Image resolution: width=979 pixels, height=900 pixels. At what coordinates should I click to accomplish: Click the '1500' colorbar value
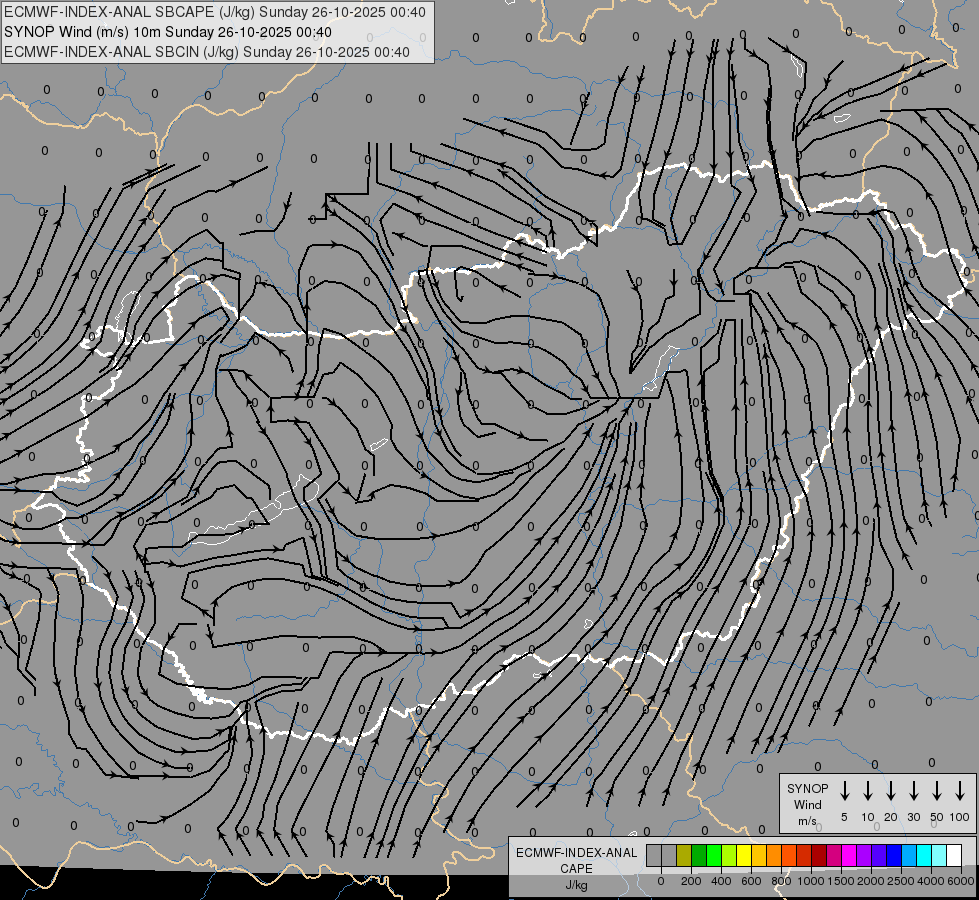(x=841, y=881)
